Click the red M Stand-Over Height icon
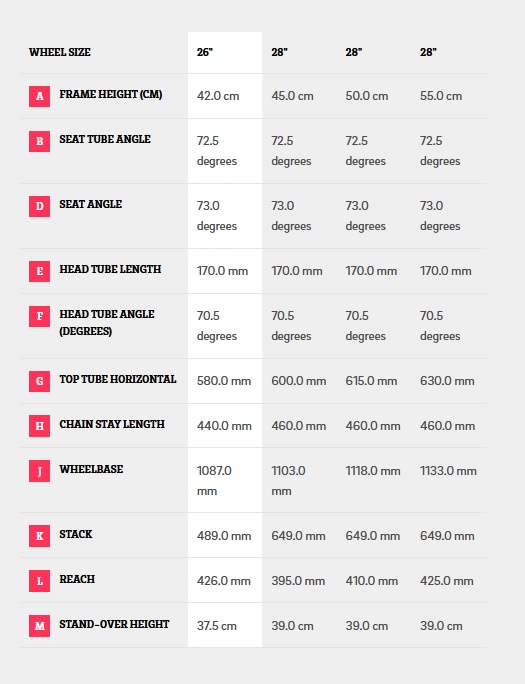The height and width of the screenshot is (684, 525). pyautogui.click(x=39, y=626)
